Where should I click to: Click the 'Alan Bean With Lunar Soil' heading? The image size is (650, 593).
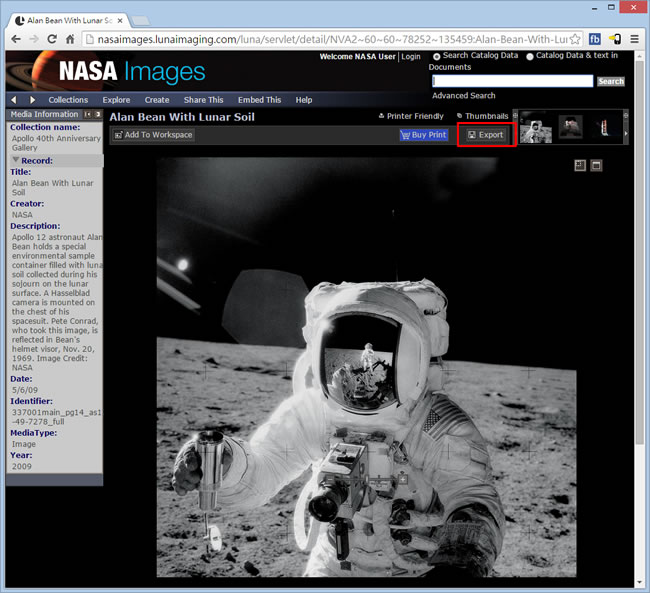click(x=182, y=117)
